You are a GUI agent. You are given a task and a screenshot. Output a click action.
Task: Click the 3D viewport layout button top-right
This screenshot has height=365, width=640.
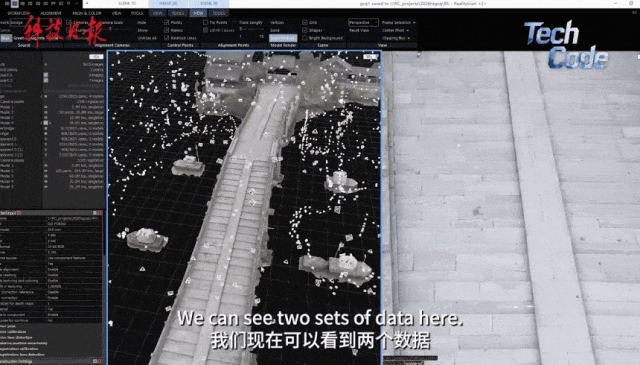370,57
